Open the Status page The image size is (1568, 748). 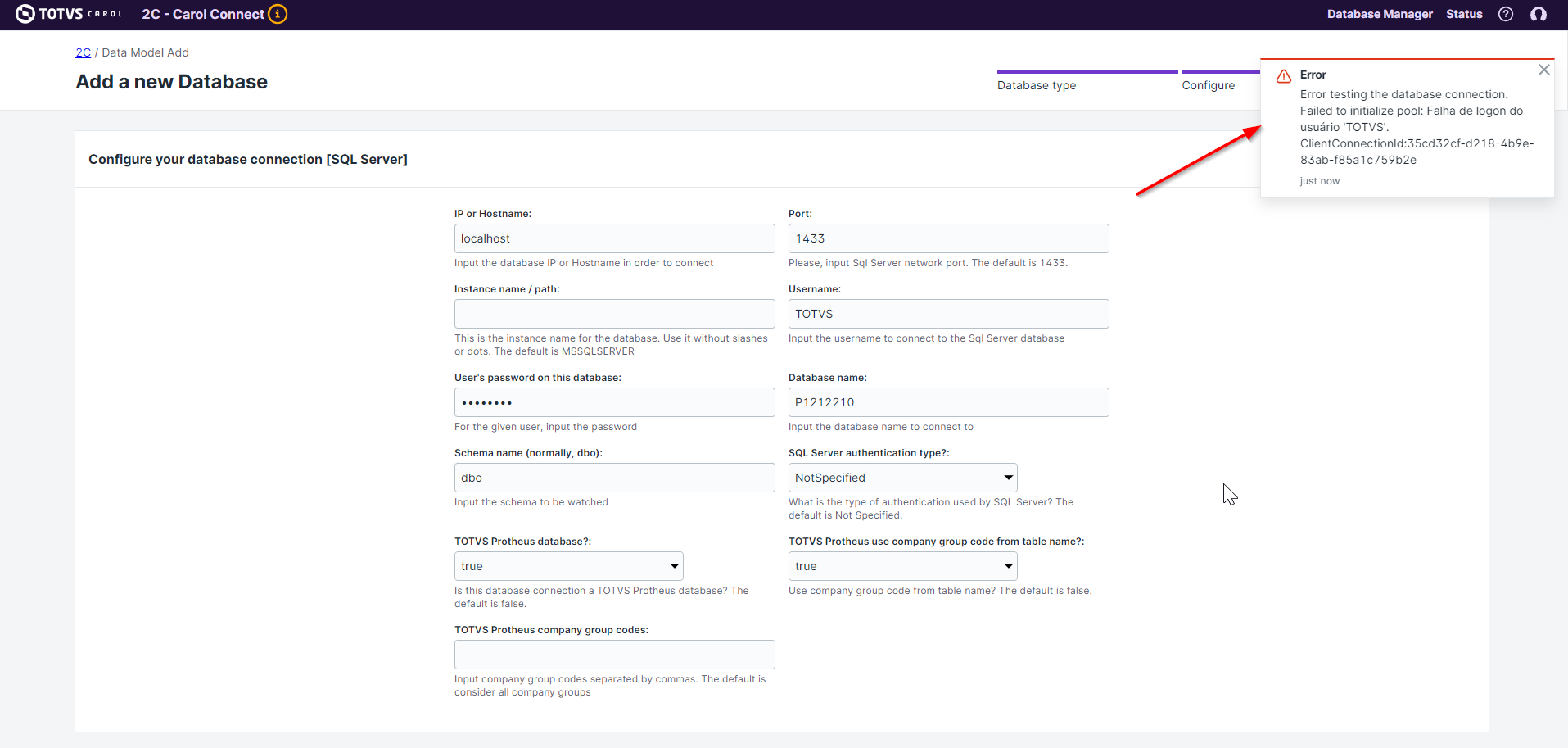1464,14
